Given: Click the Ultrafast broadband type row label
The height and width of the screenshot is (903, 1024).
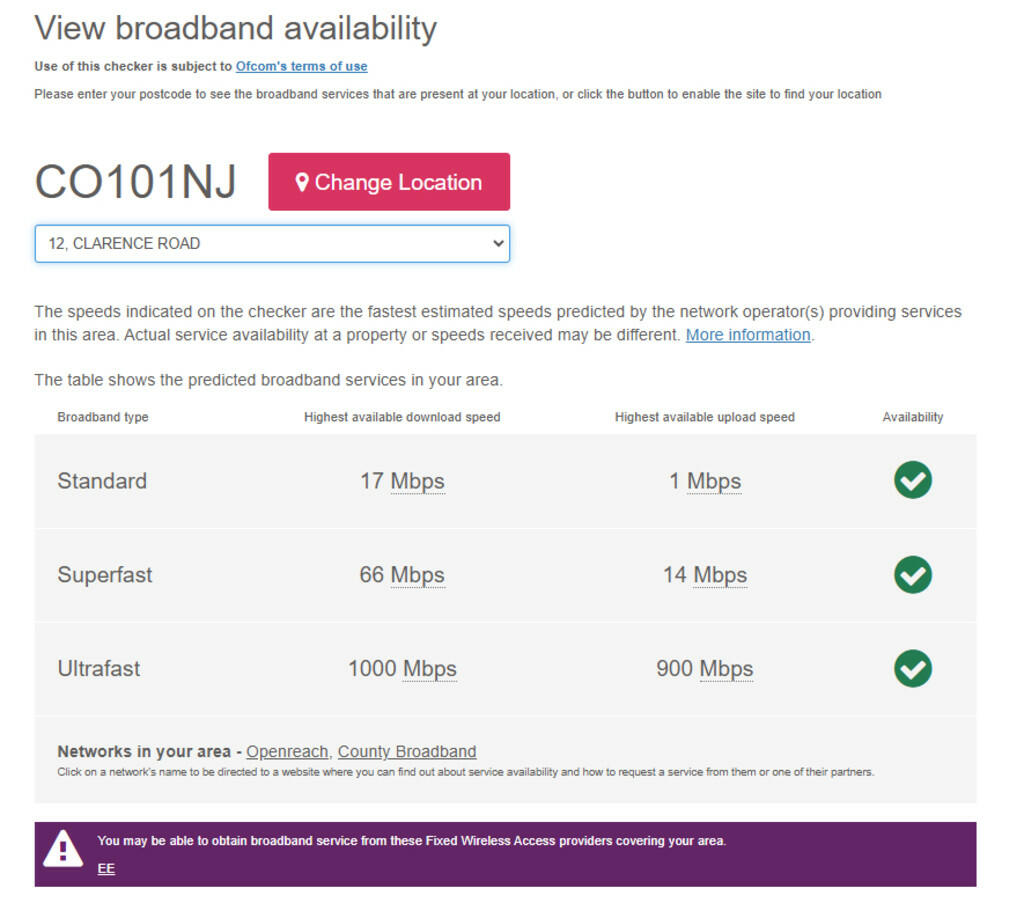Looking at the screenshot, I should (x=99, y=669).
